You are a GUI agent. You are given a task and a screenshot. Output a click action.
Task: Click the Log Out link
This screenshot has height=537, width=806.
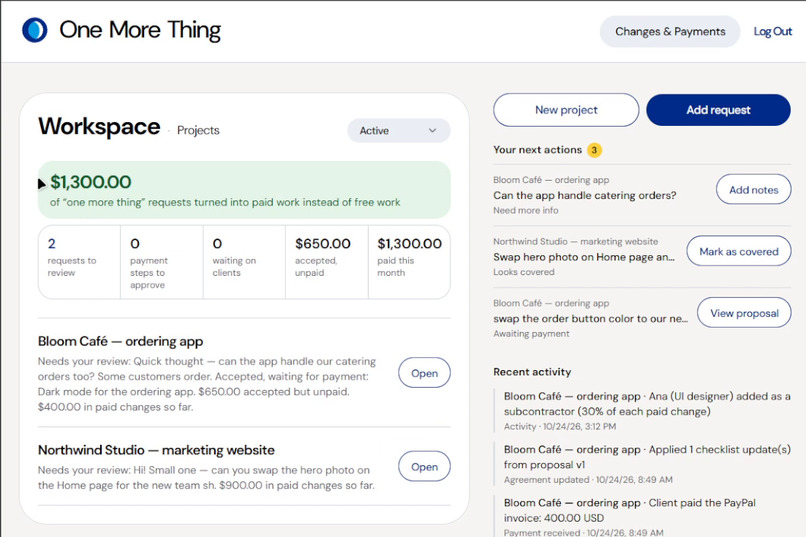click(773, 31)
